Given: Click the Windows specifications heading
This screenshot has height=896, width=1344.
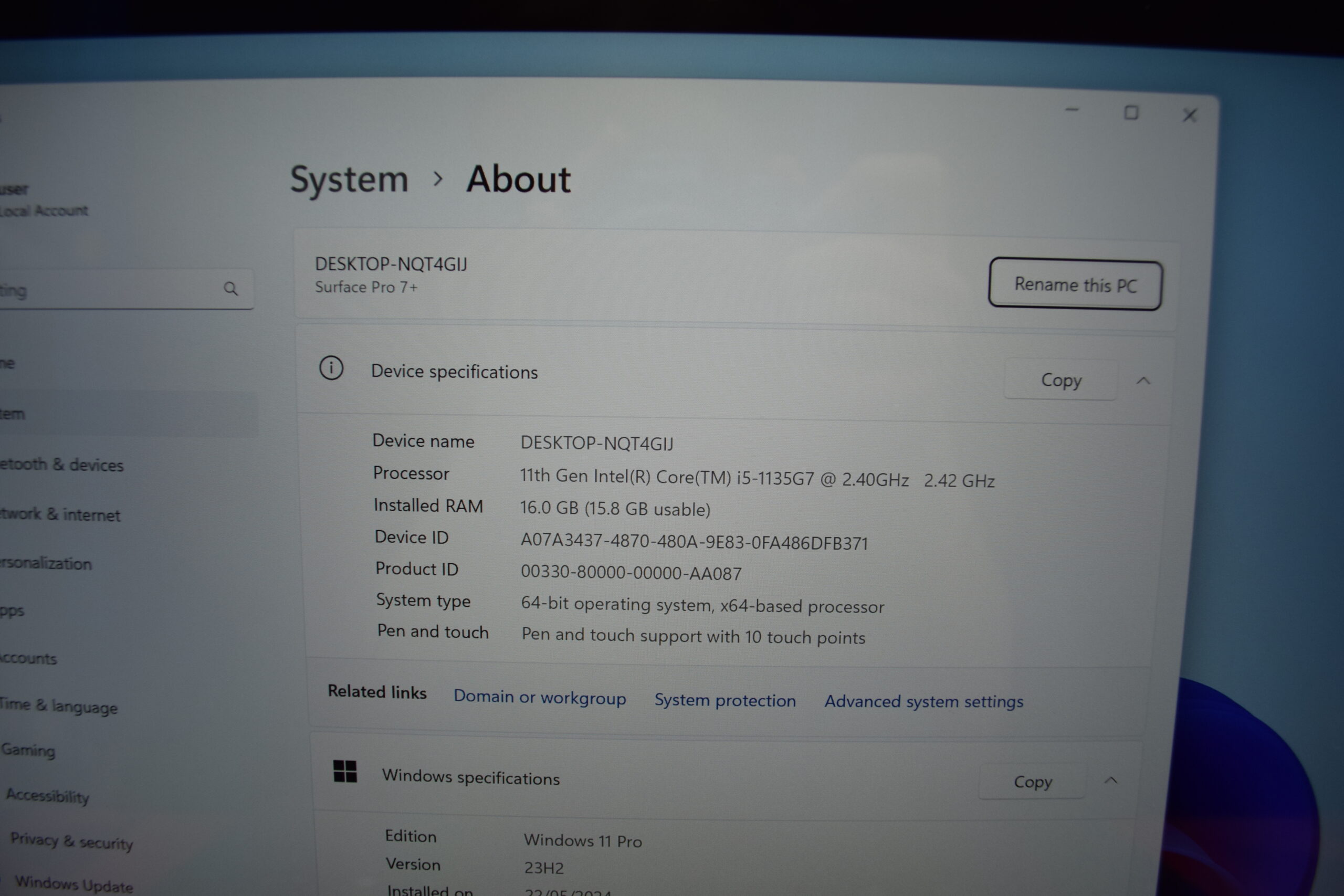Looking at the screenshot, I should 471,777.
